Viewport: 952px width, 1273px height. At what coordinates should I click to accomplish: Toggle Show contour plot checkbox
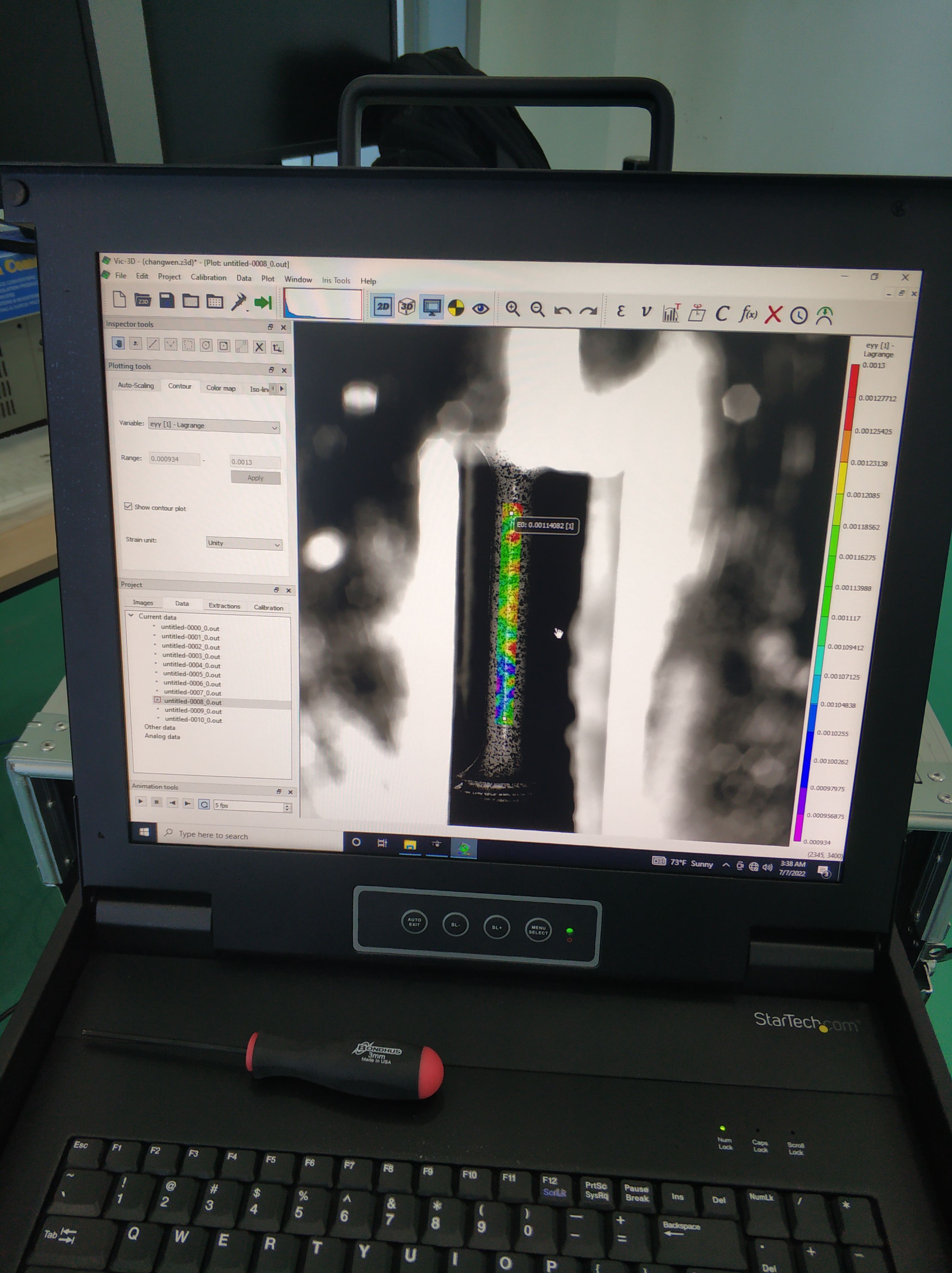tap(128, 506)
